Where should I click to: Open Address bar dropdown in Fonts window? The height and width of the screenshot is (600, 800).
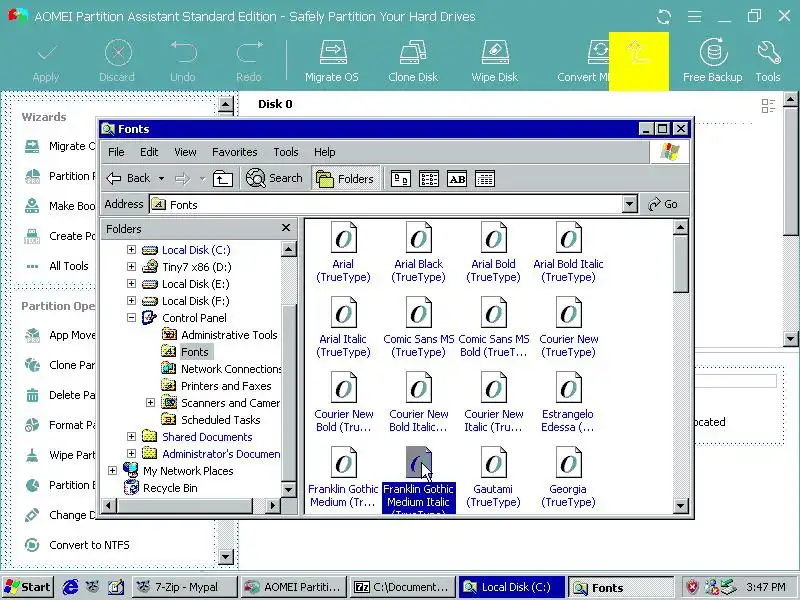[x=630, y=205]
